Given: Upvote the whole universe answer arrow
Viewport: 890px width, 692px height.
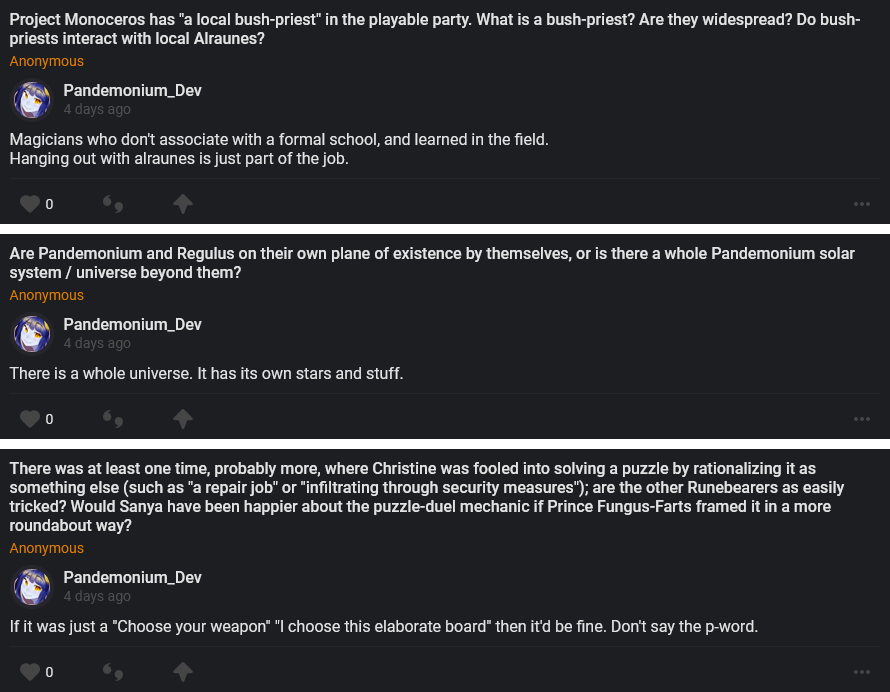Looking at the screenshot, I should (182, 418).
